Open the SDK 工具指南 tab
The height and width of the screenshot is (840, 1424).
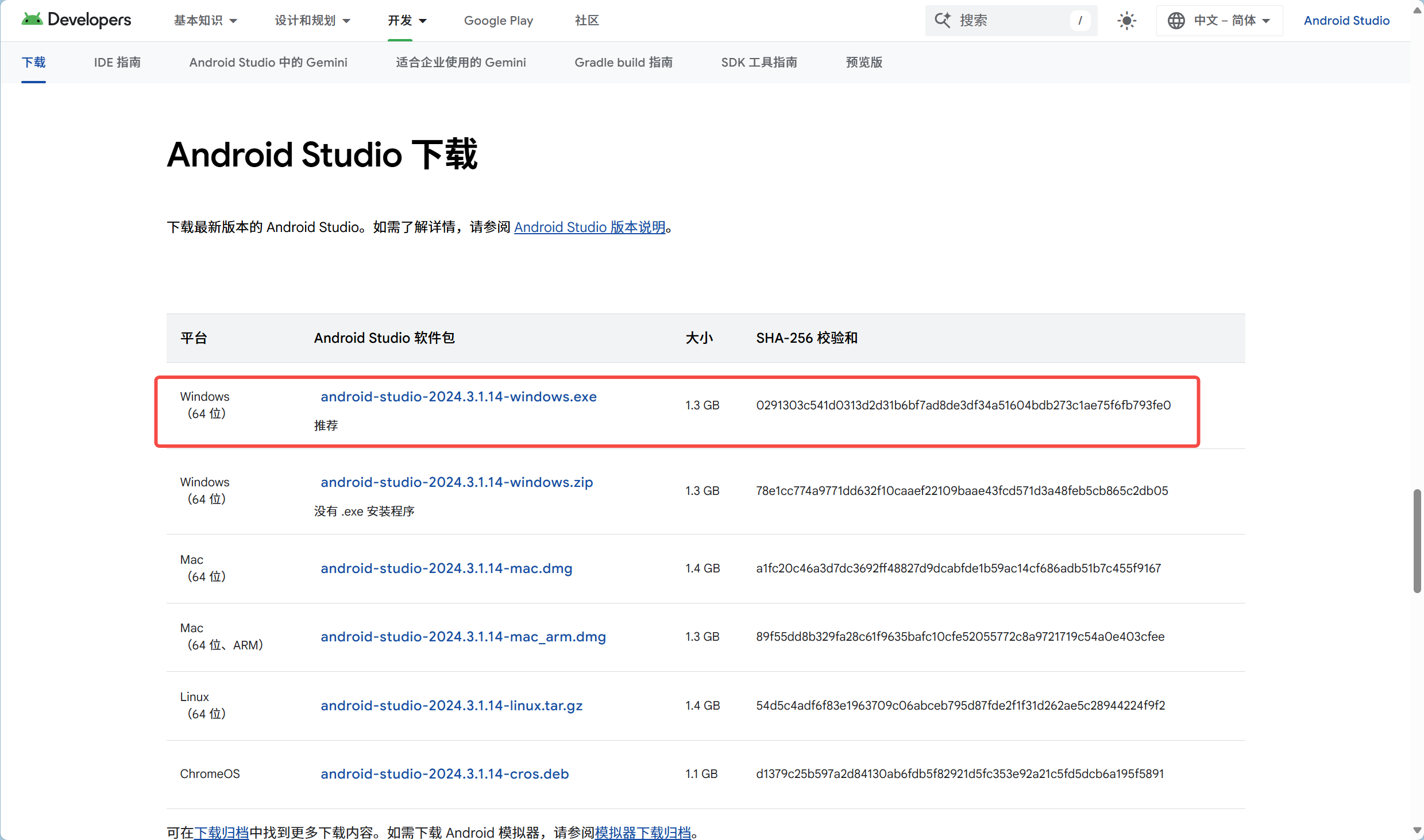759,62
